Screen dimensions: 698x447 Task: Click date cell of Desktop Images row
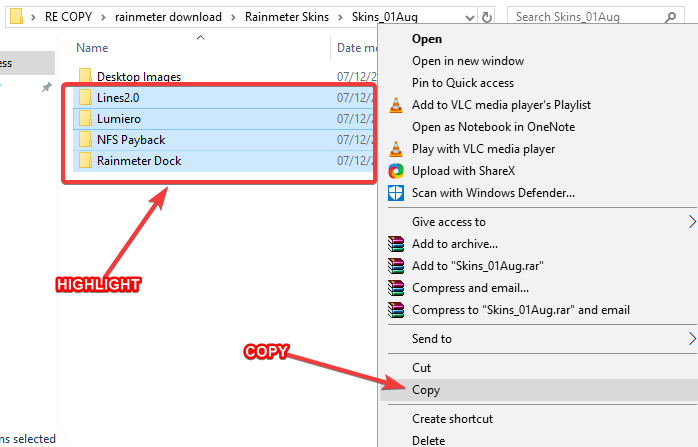coord(357,77)
